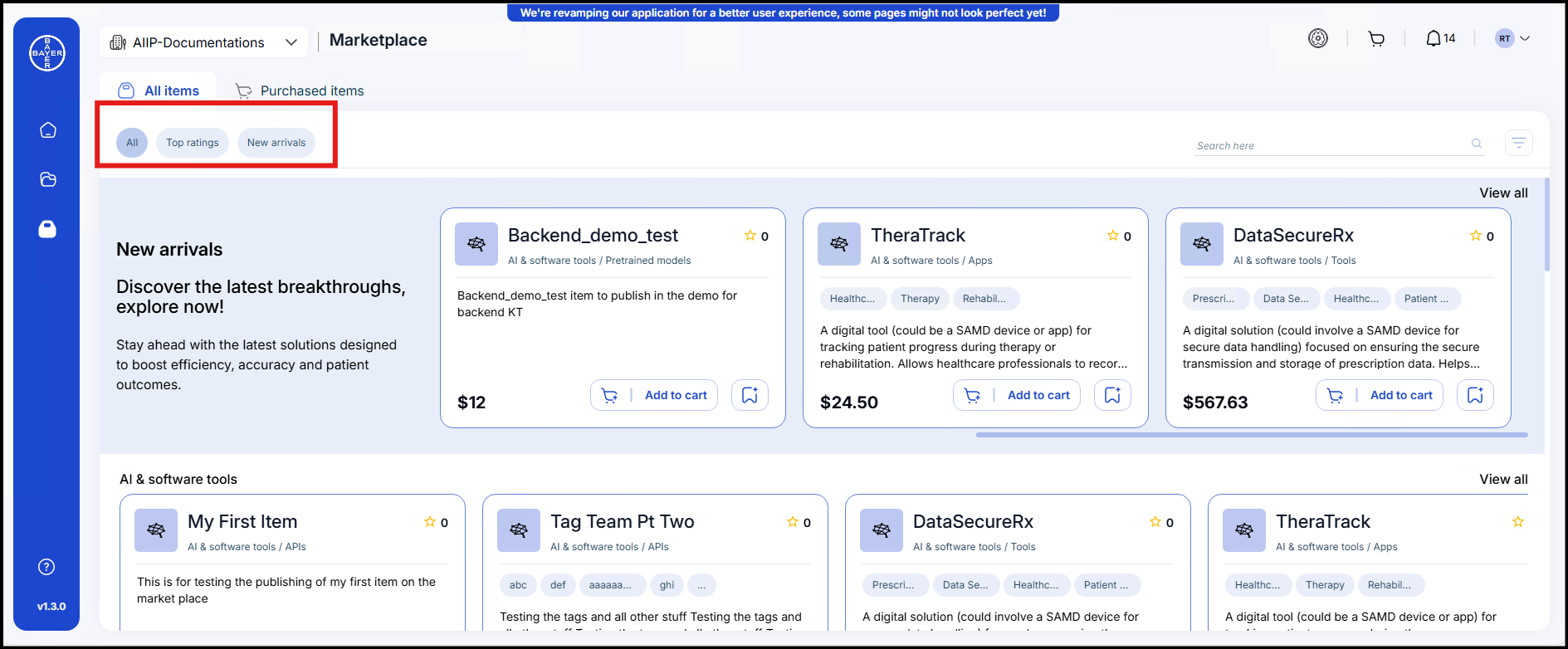Click the horizontal scrollbar under New arrivals

[1252, 434]
